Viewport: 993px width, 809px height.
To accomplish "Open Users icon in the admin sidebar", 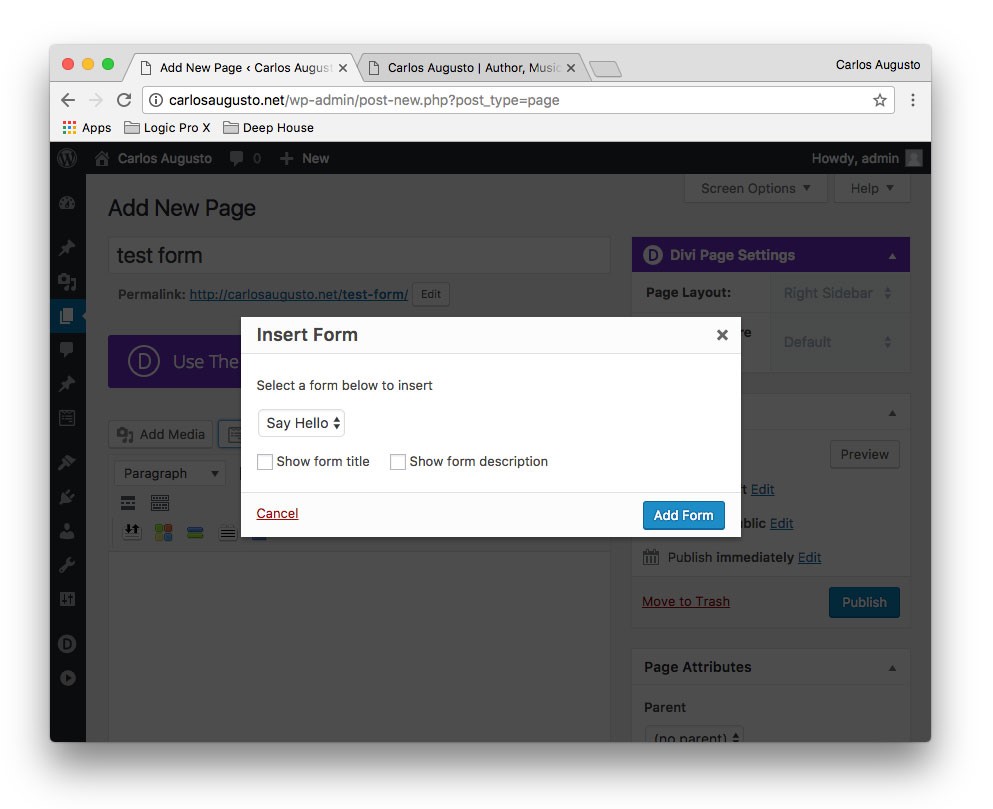I will tap(67, 531).
